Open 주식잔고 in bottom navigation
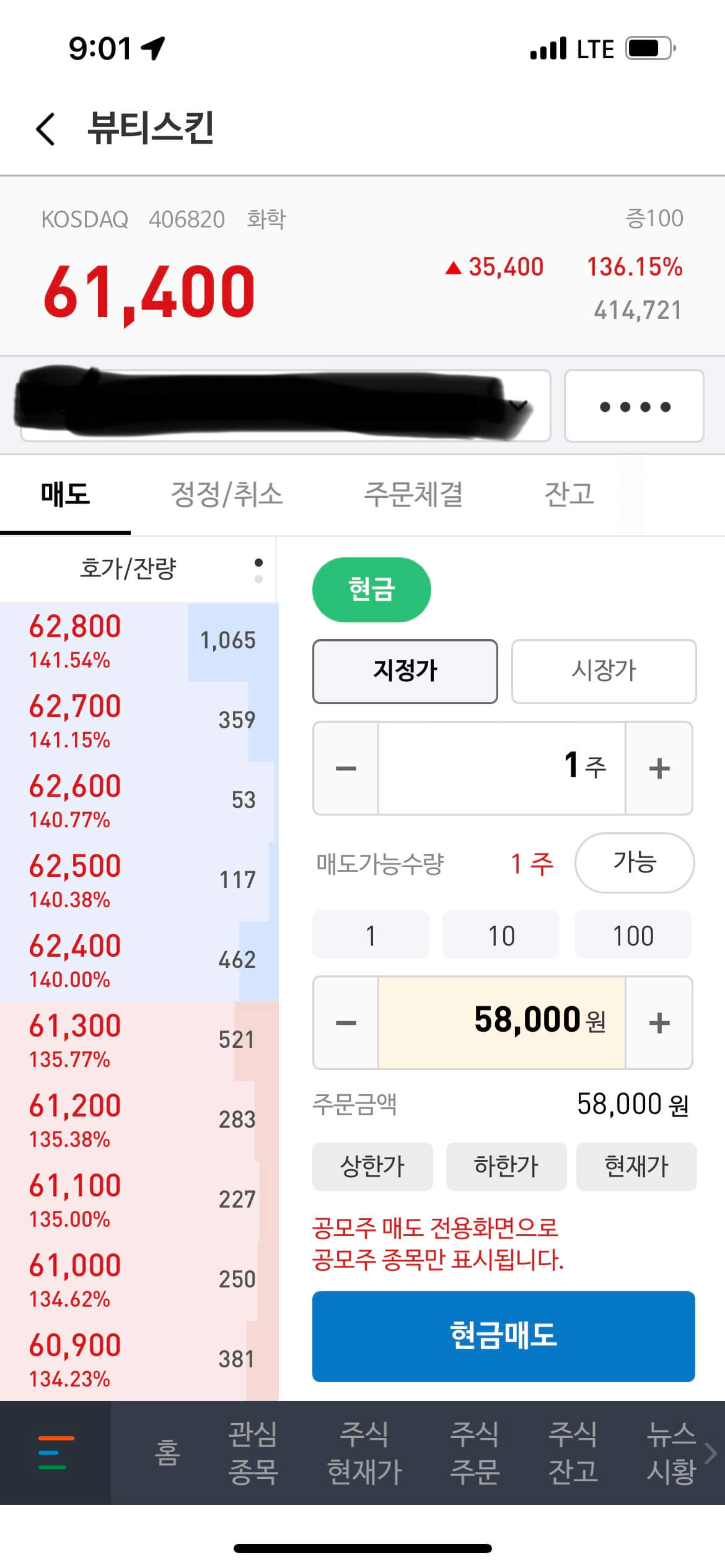The image size is (725, 1568). tap(573, 1452)
